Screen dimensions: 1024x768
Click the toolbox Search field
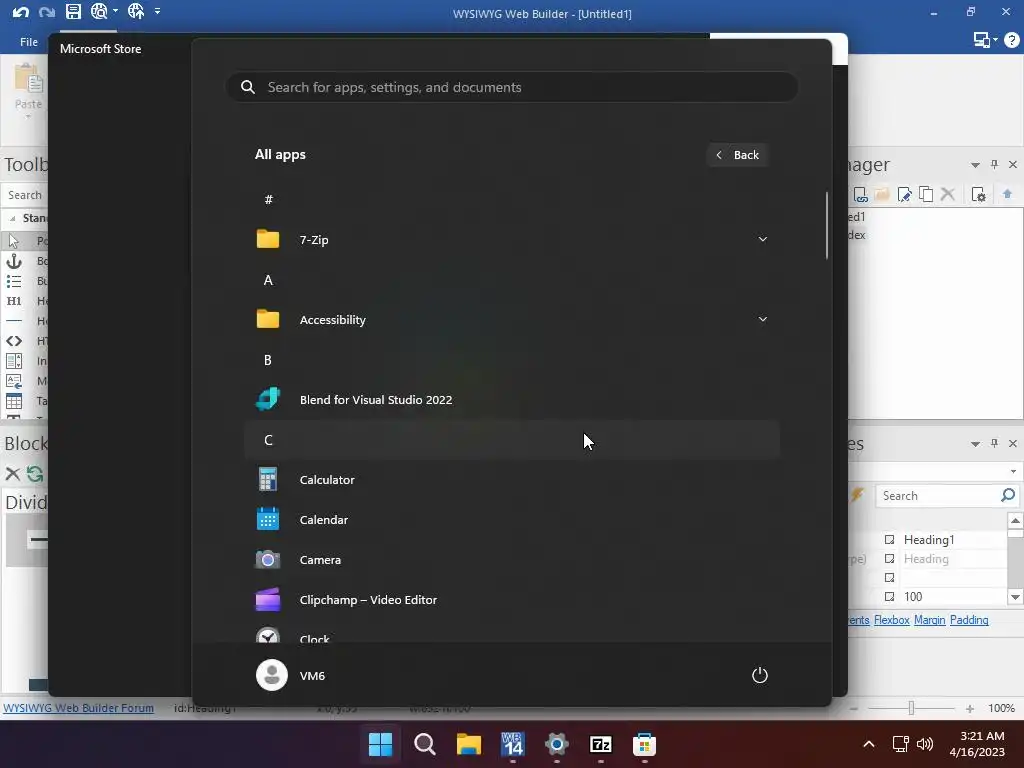(x=25, y=195)
